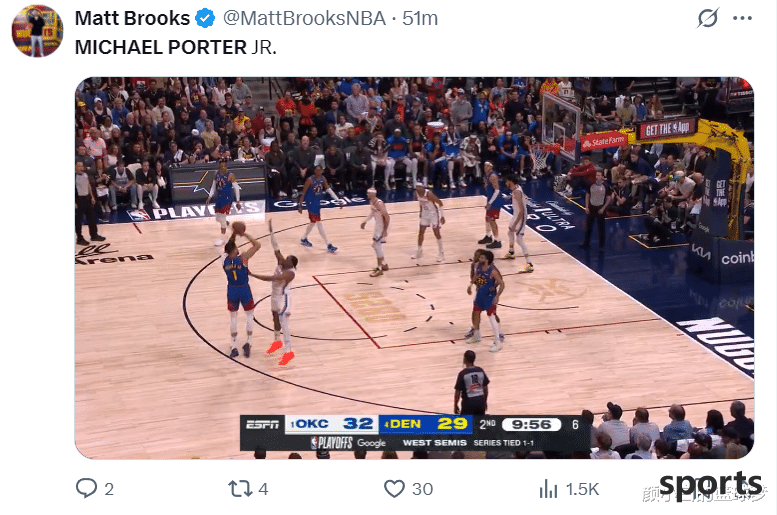777x515 pixels.
Task: Click the Matt Brooks display name
Action: coord(132,18)
